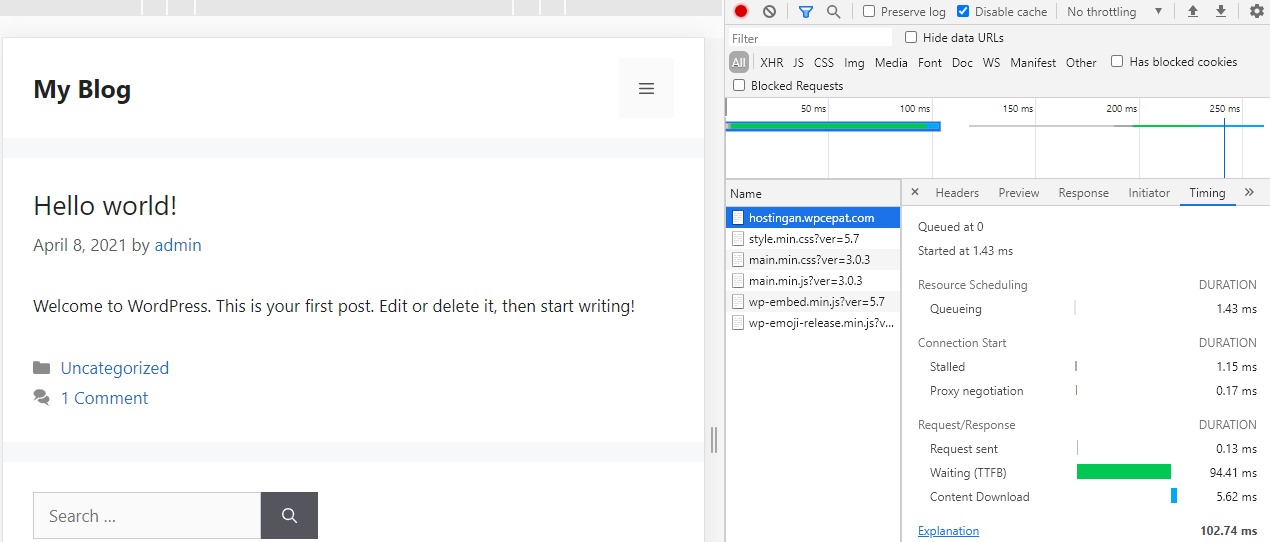Screen dimensions: 1270x542
Task: Enable the Preserve log checkbox
Action: point(869,12)
